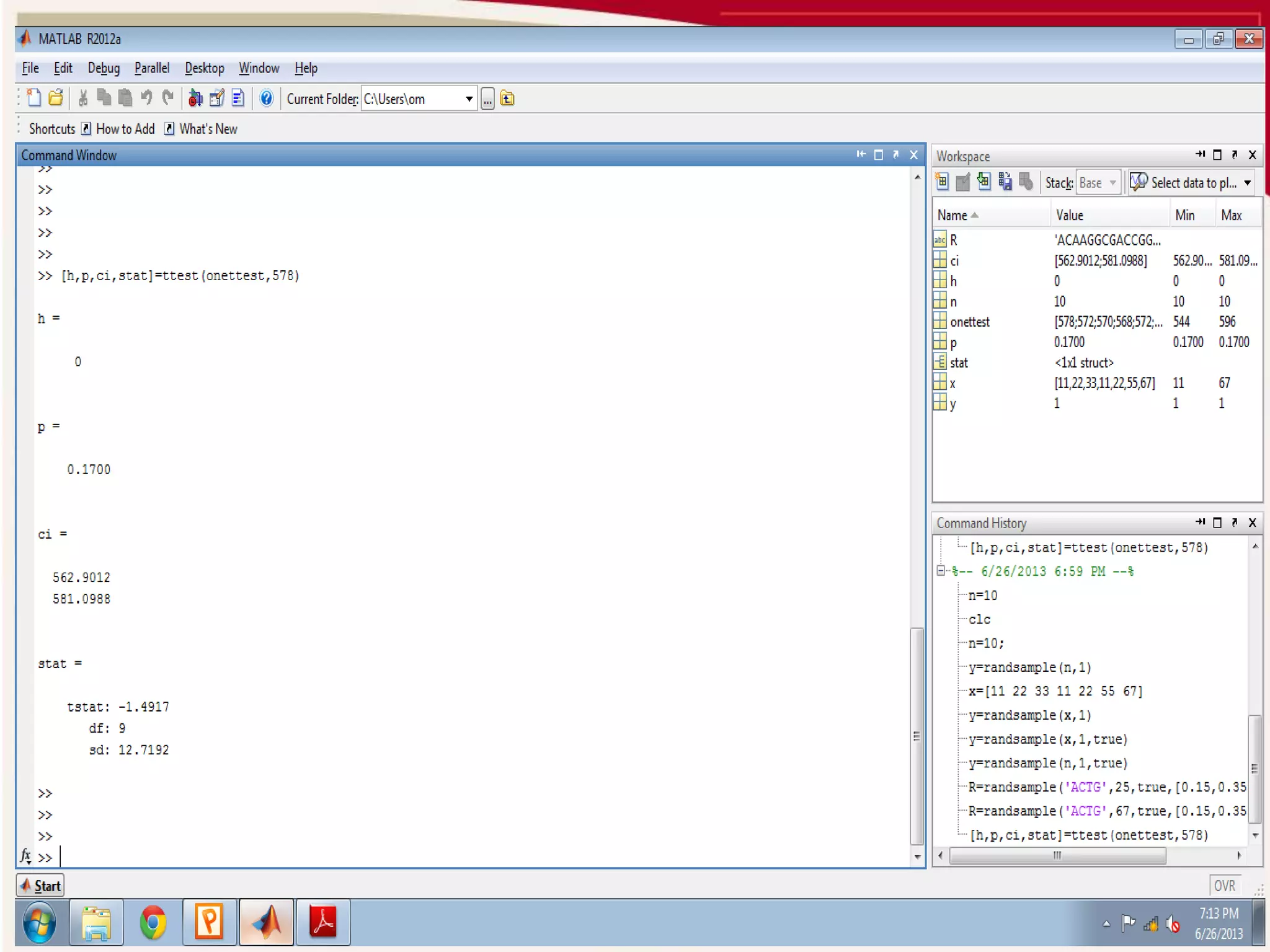
Task: Expand the Select data to plot dropdown
Action: click(1247, 183)
